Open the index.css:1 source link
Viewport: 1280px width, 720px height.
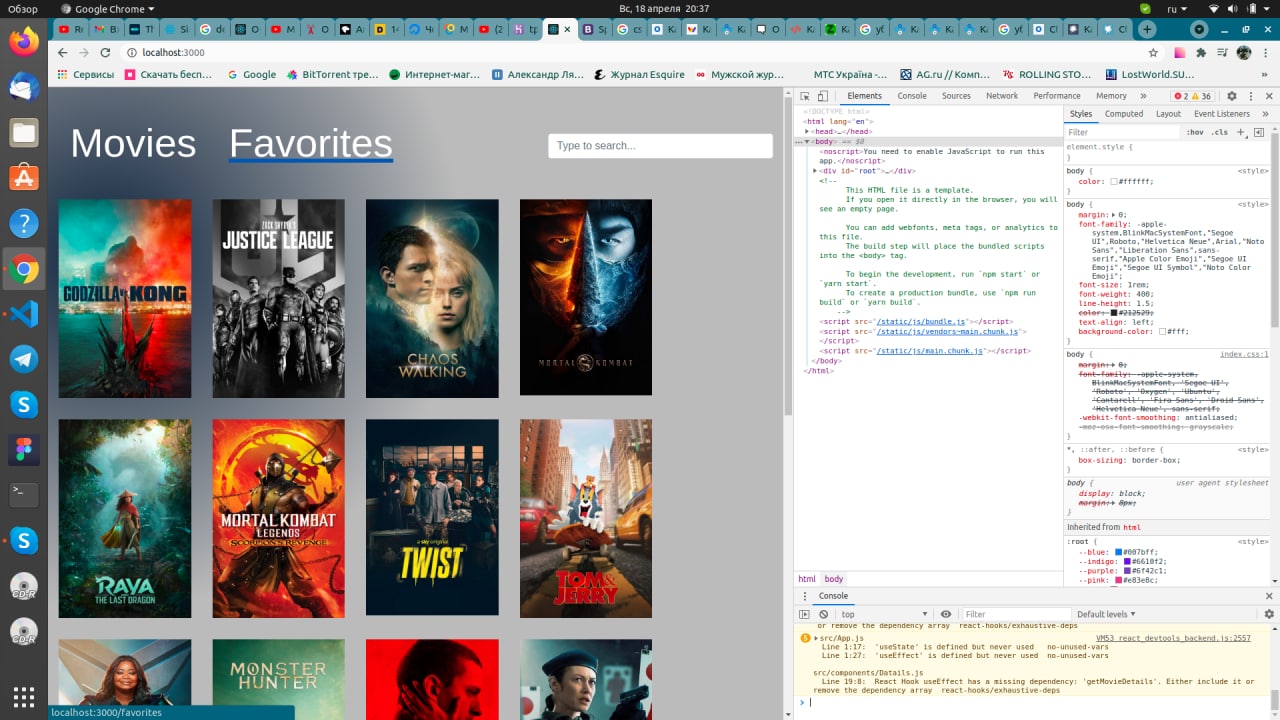(1244, 354)
